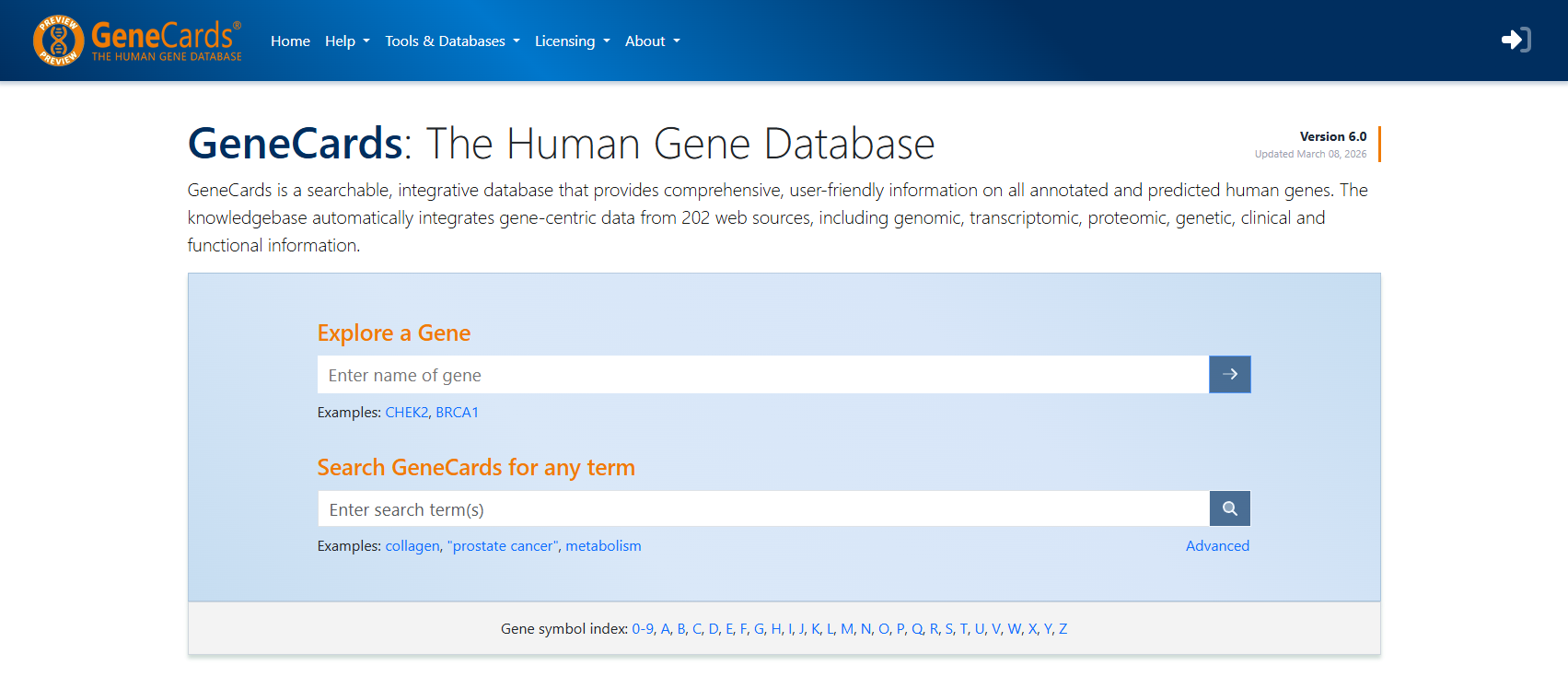
Task: Open gene symbol index D
Action: [714, 629]
